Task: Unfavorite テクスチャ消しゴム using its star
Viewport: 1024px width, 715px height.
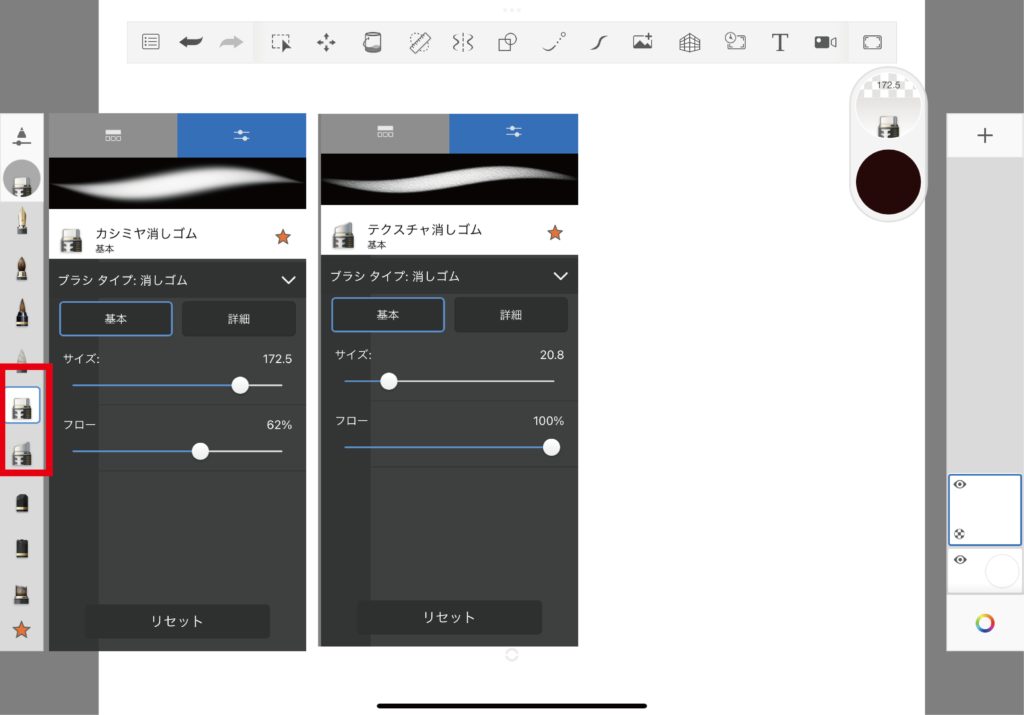Action: 555,232
